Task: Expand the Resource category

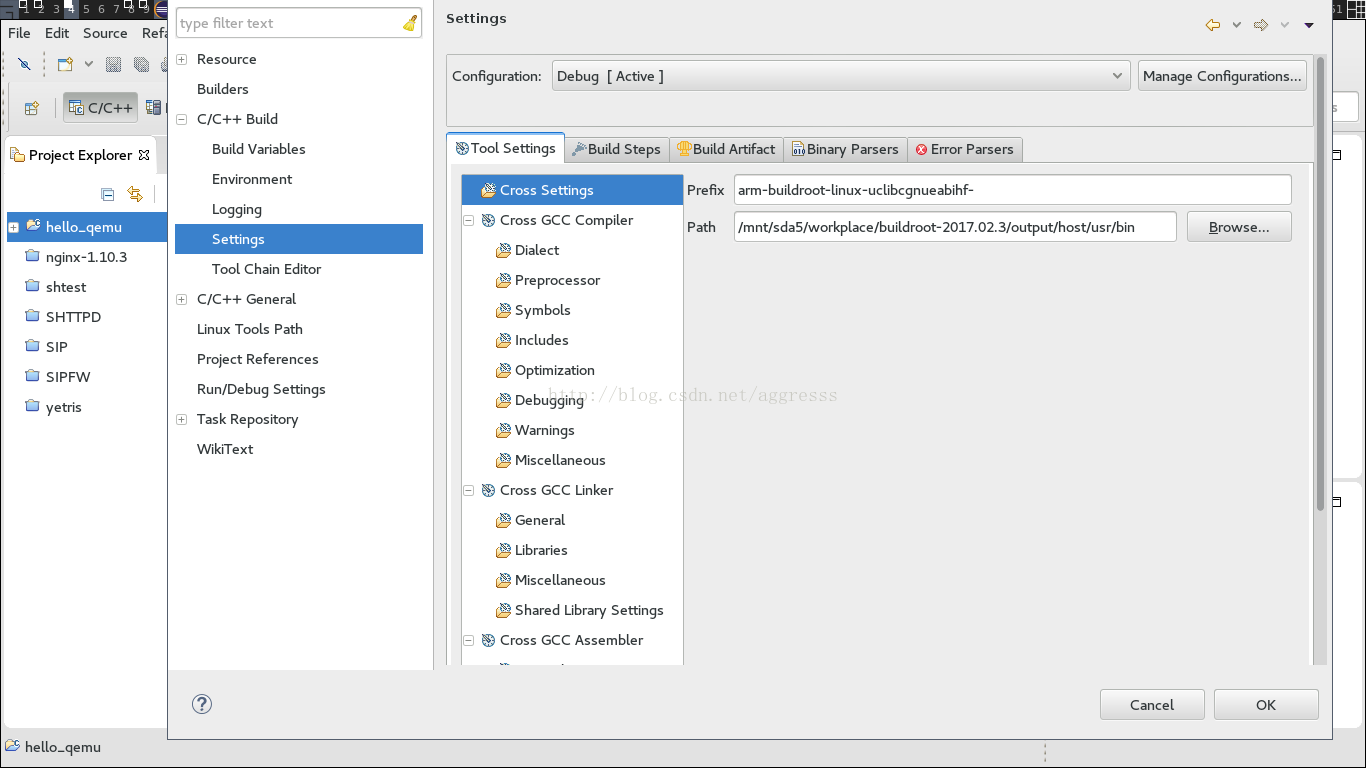Action: click(x=182, y=59)
